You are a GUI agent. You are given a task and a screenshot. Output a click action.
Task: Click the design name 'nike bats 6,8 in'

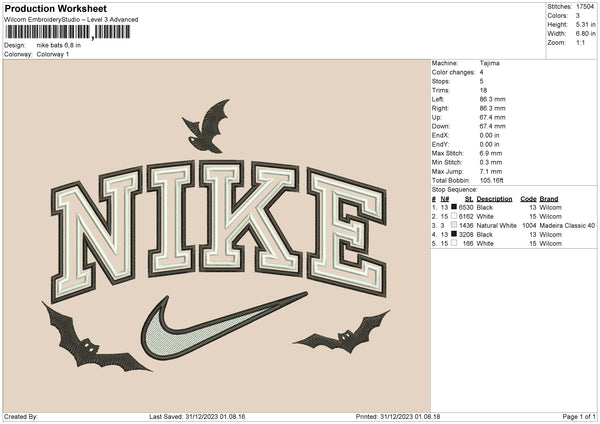[59, 45]
